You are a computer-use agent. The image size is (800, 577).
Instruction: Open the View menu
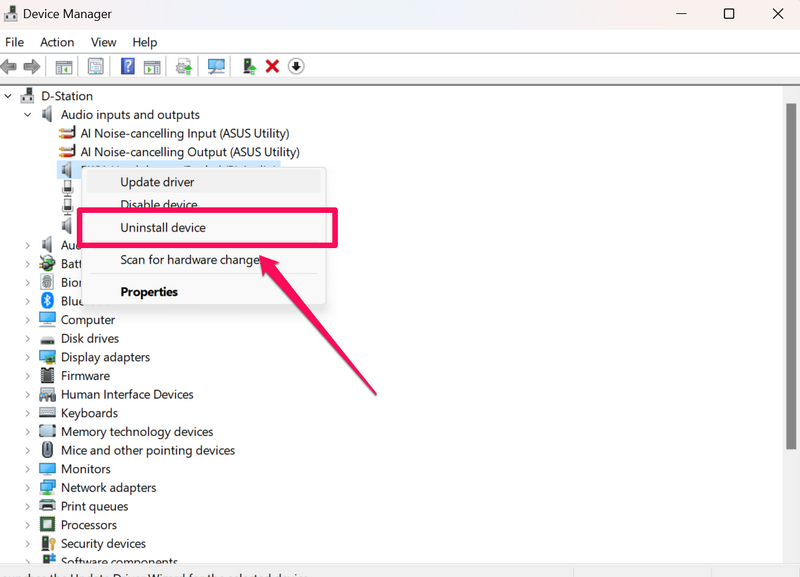click(103, 42)
